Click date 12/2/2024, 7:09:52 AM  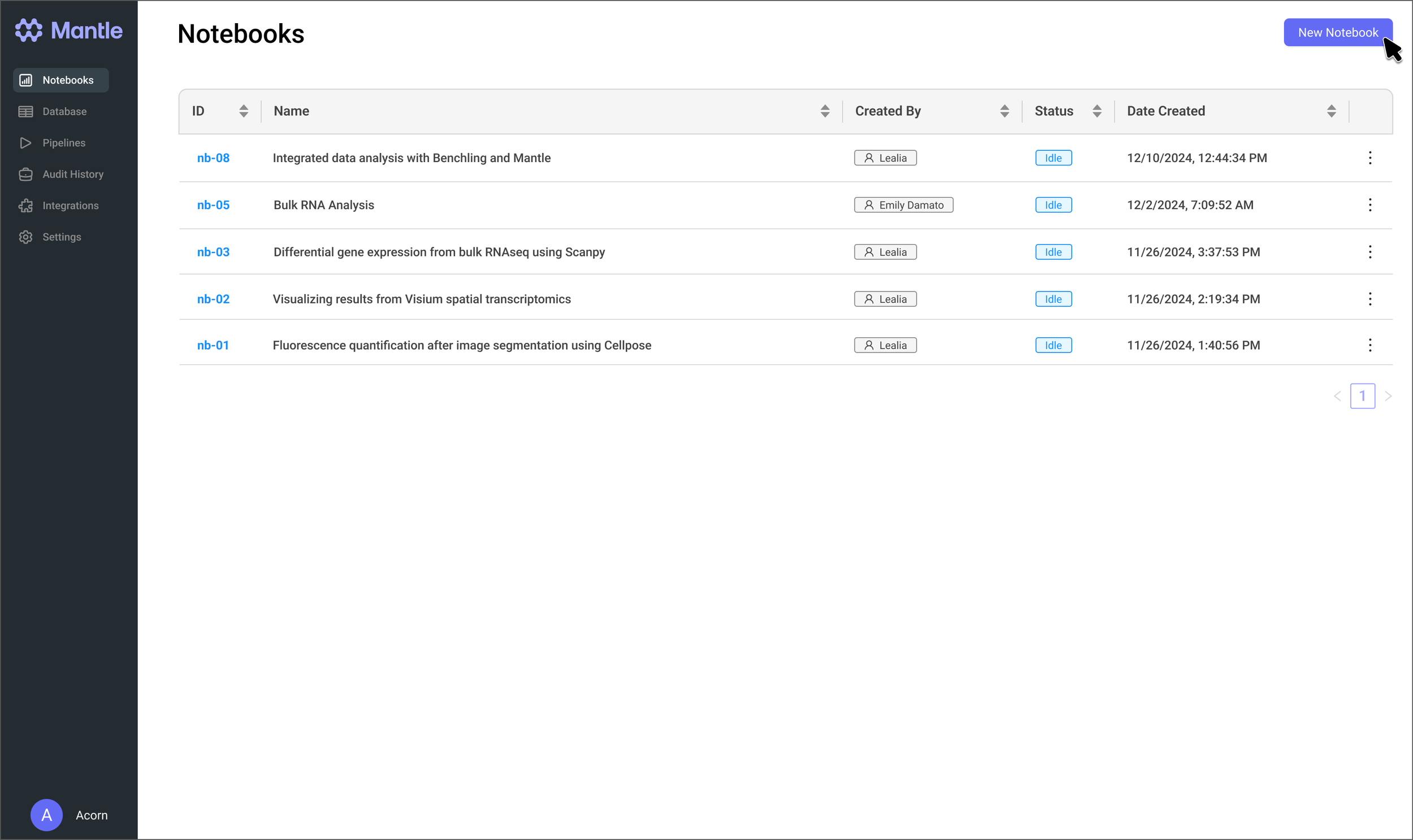1190,205
